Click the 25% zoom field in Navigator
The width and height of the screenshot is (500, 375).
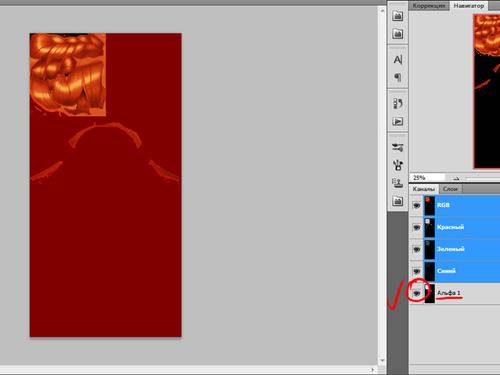click(x=428, y=177)
